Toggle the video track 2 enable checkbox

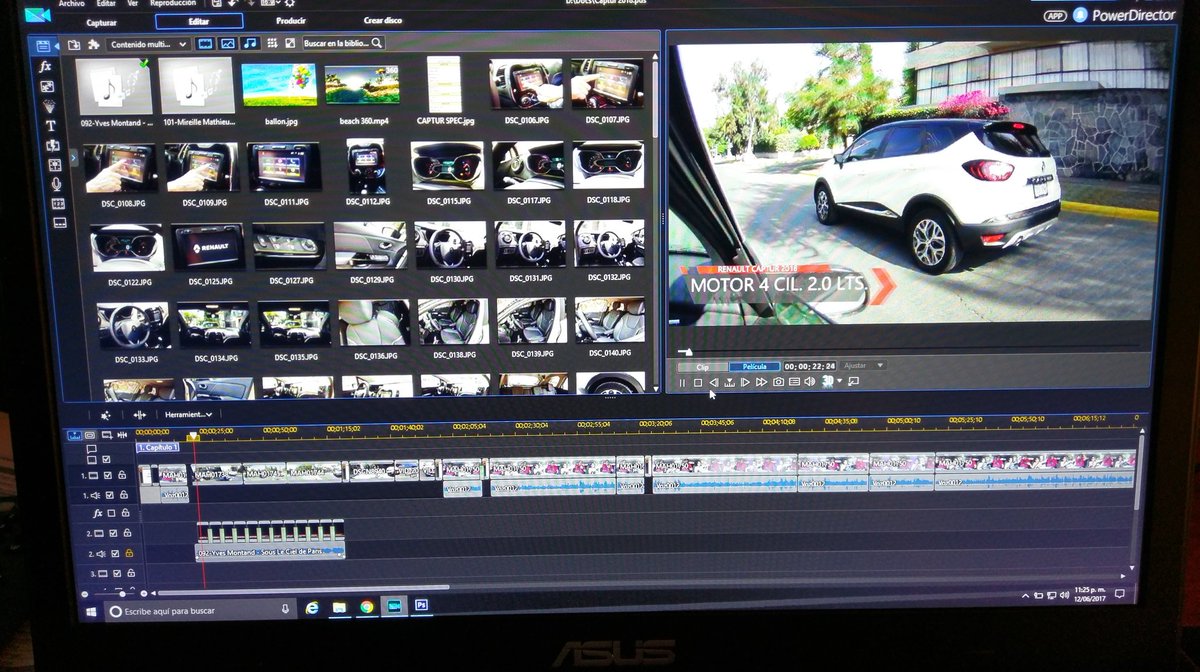(113, 533)
